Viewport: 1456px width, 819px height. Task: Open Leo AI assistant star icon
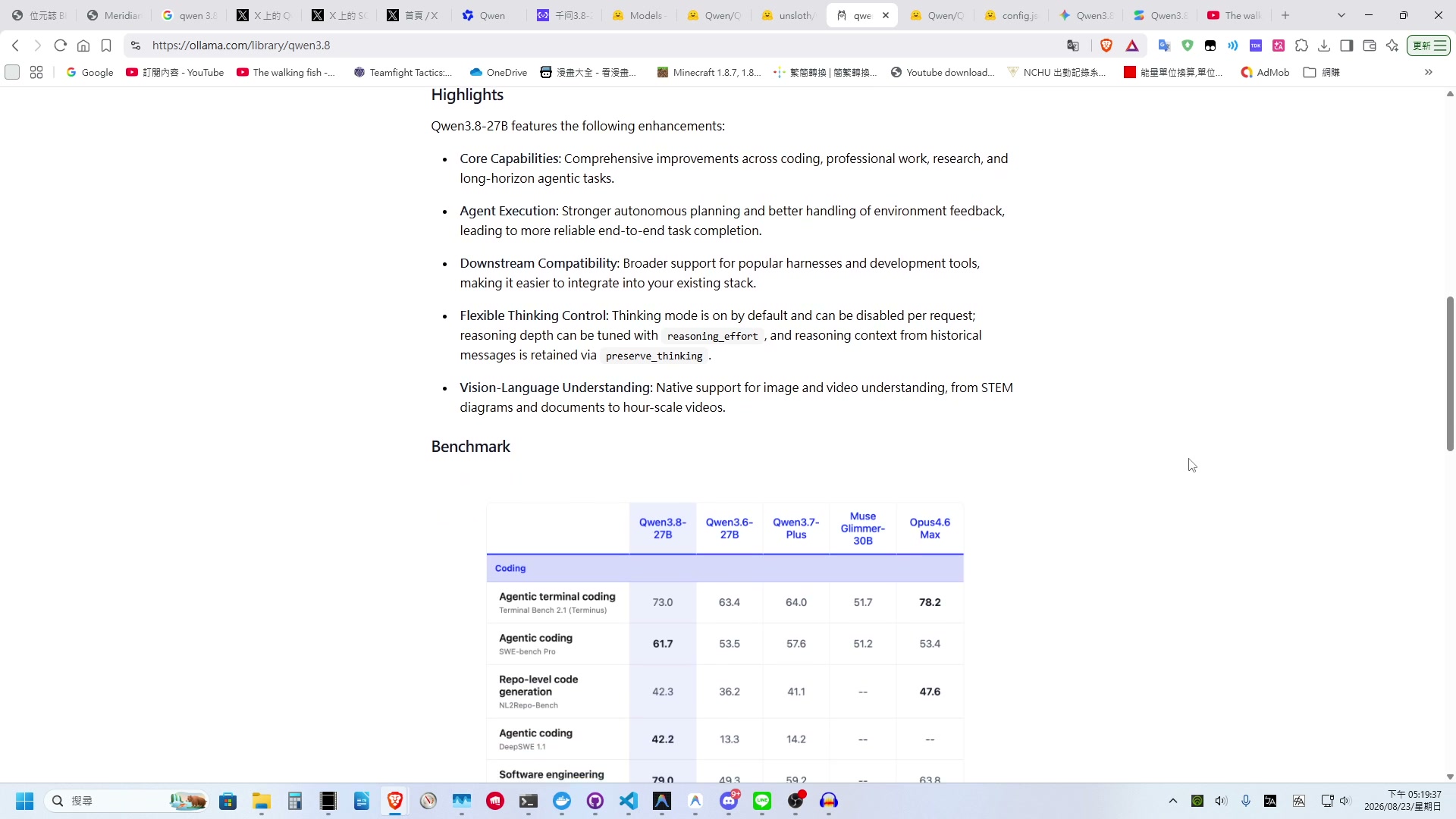pyautogui.click(x=1392, y=45)
